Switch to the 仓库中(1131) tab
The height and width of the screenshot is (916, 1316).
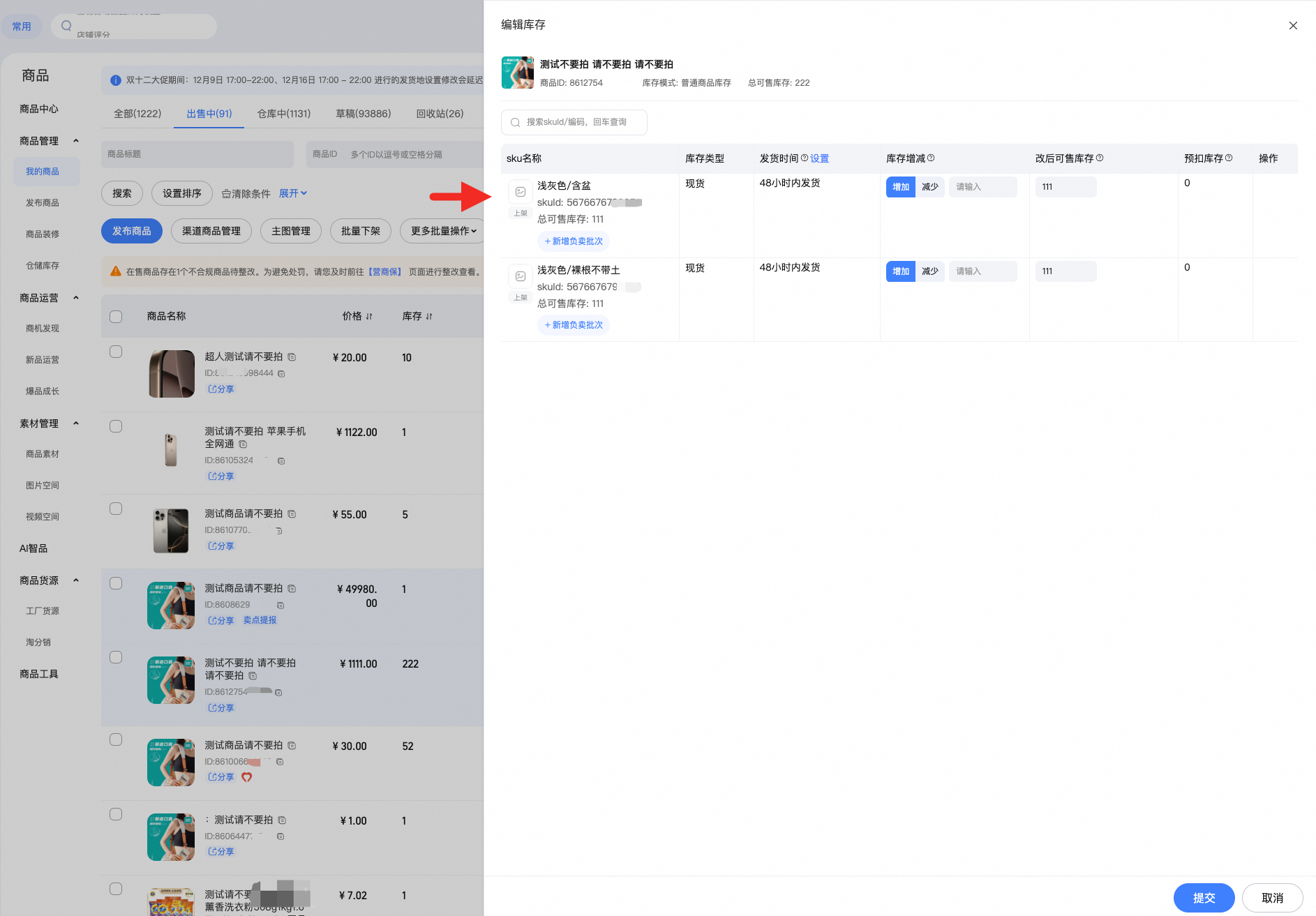coord(283,114)
